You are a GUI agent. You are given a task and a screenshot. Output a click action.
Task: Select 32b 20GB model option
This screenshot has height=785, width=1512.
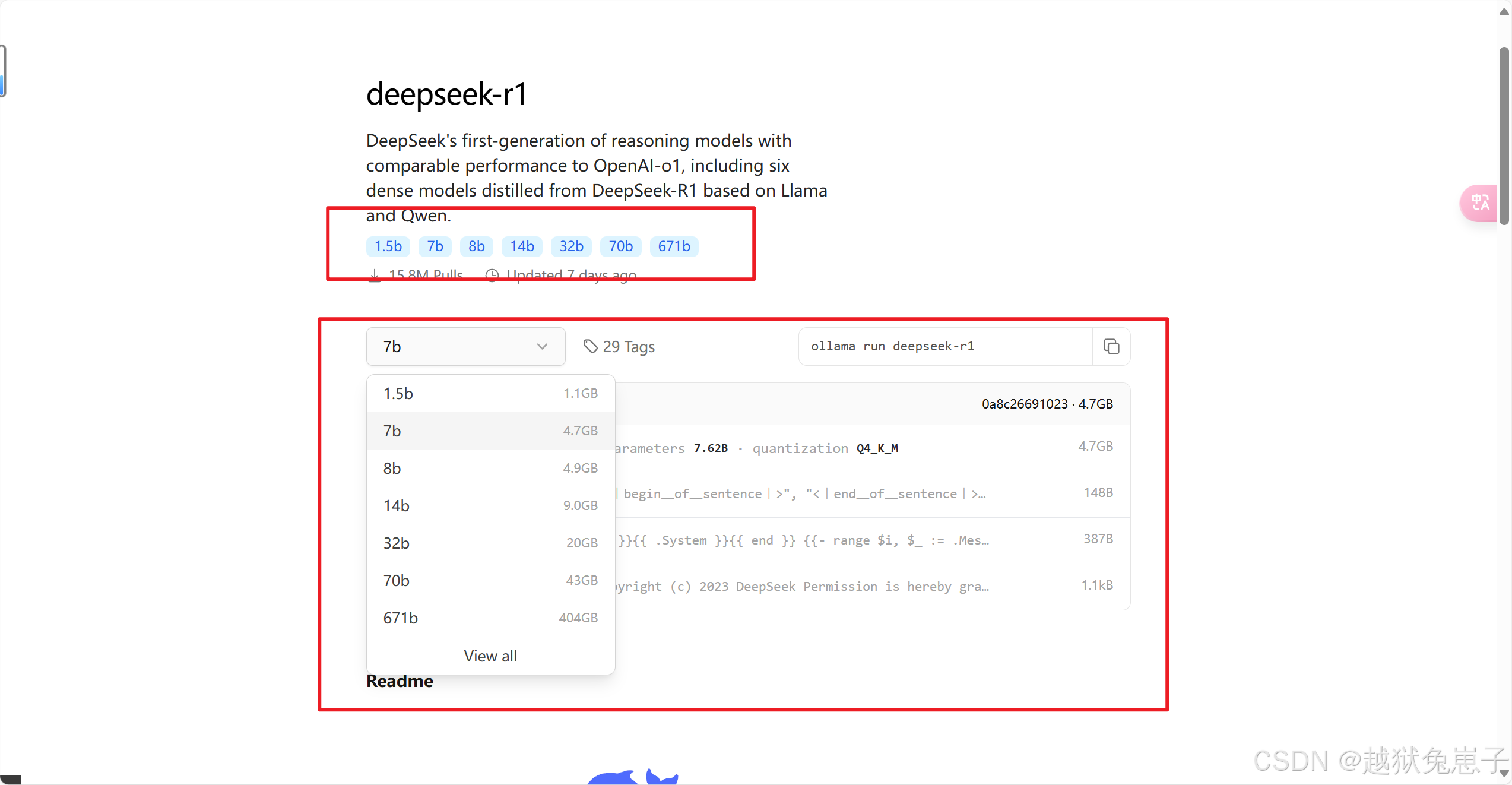pos(490,543)
